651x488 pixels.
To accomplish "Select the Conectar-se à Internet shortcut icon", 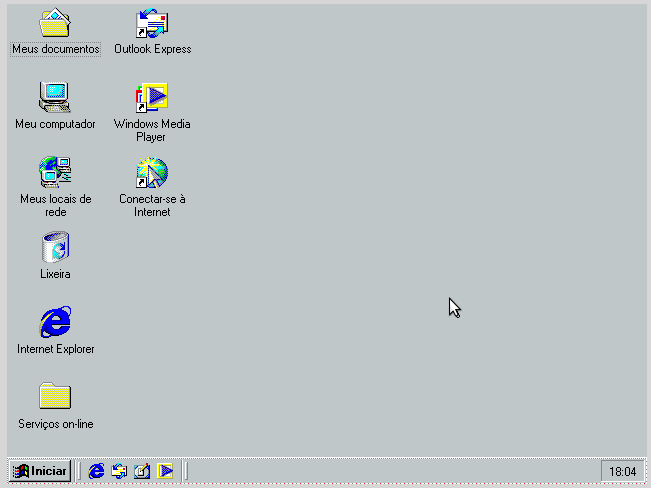I will coord(152,172).
